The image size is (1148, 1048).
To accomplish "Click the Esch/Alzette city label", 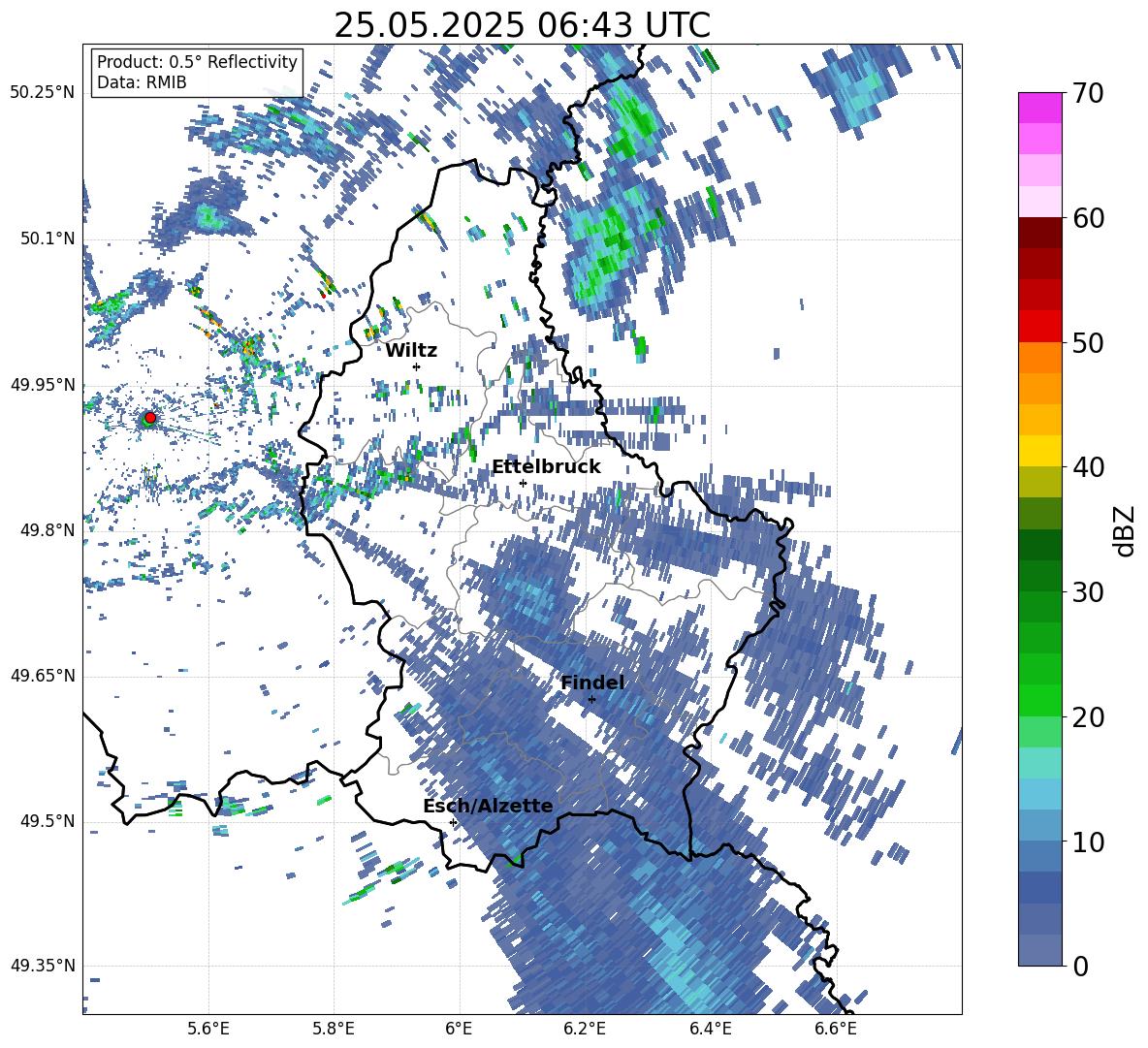I will [x=488, y=807].
